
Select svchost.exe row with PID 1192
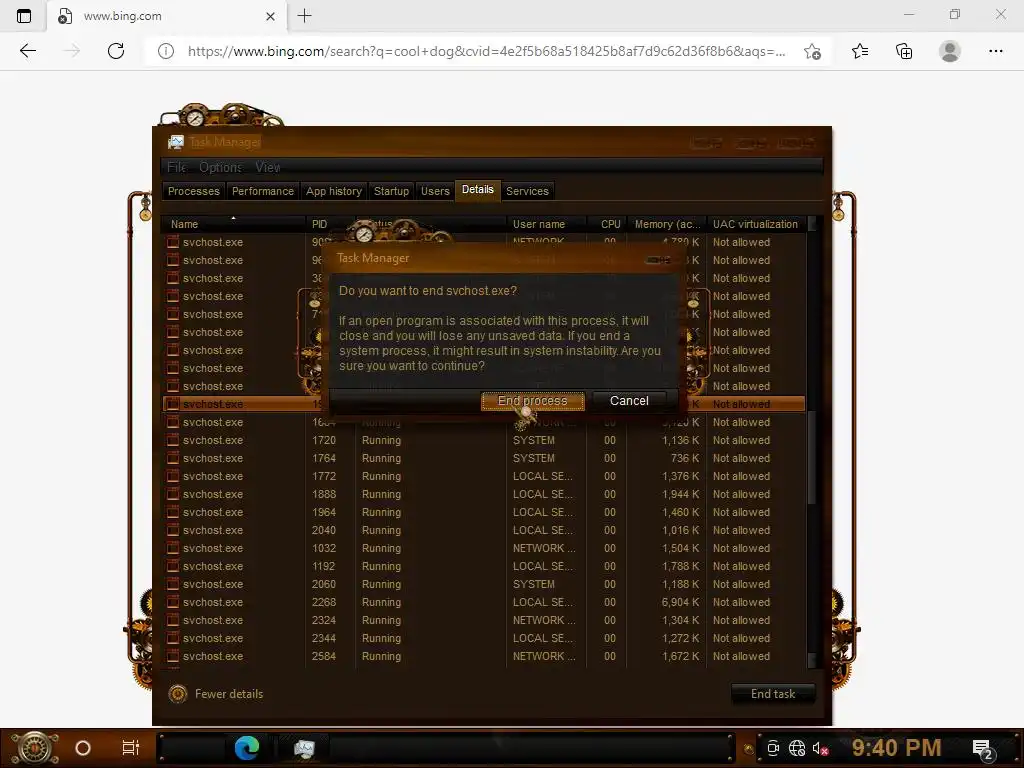(484, 566)
